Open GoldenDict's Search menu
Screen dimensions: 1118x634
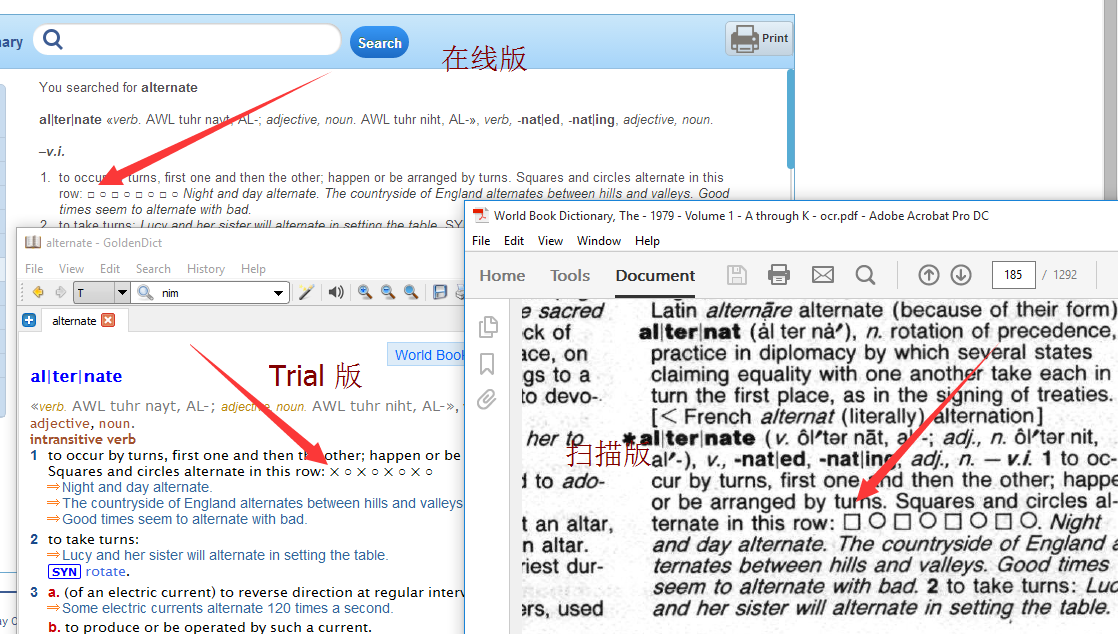point(153,269)
